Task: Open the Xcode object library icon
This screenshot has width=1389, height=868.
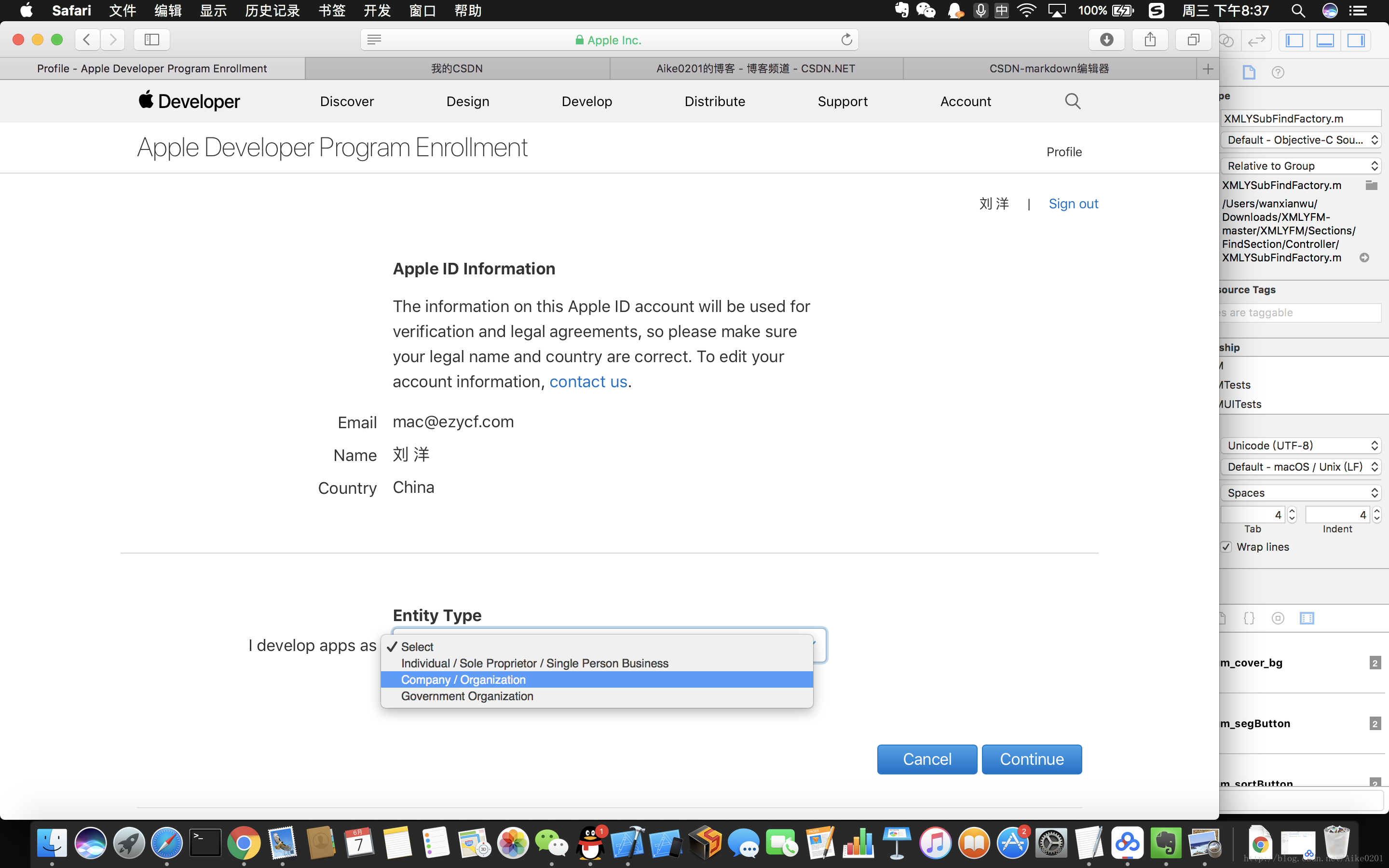Action: coord(1278,618)
